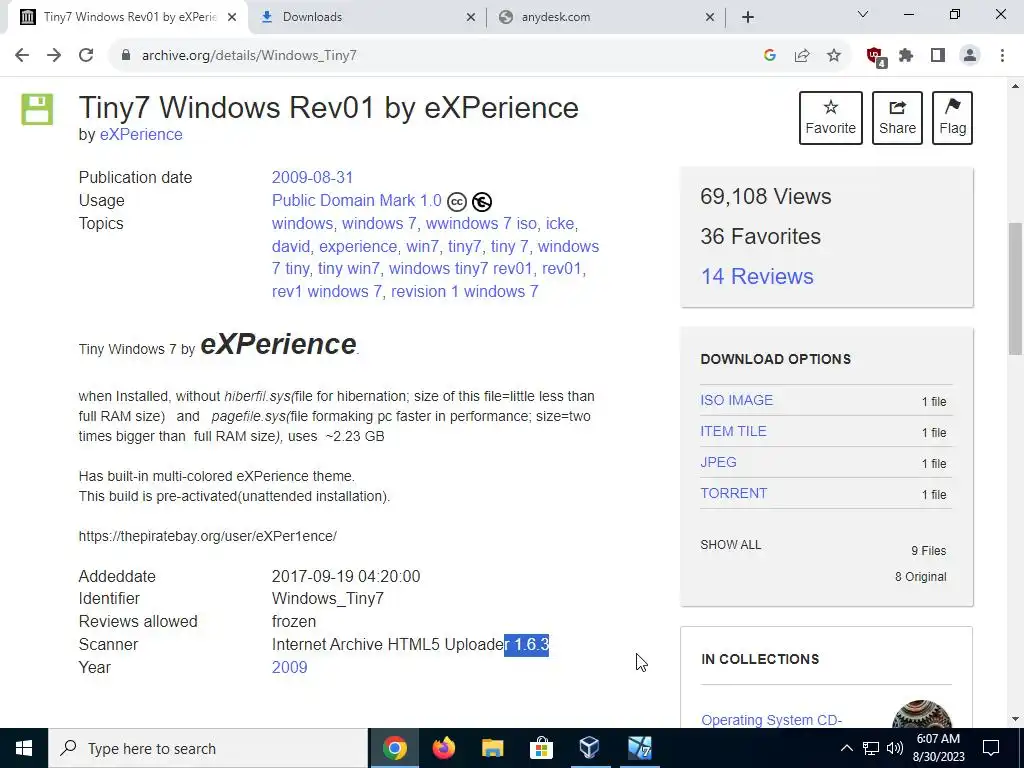Toggle the browser side panel
The width and height of the screenshot is (1024, 768).
click(x=938, y=56)
